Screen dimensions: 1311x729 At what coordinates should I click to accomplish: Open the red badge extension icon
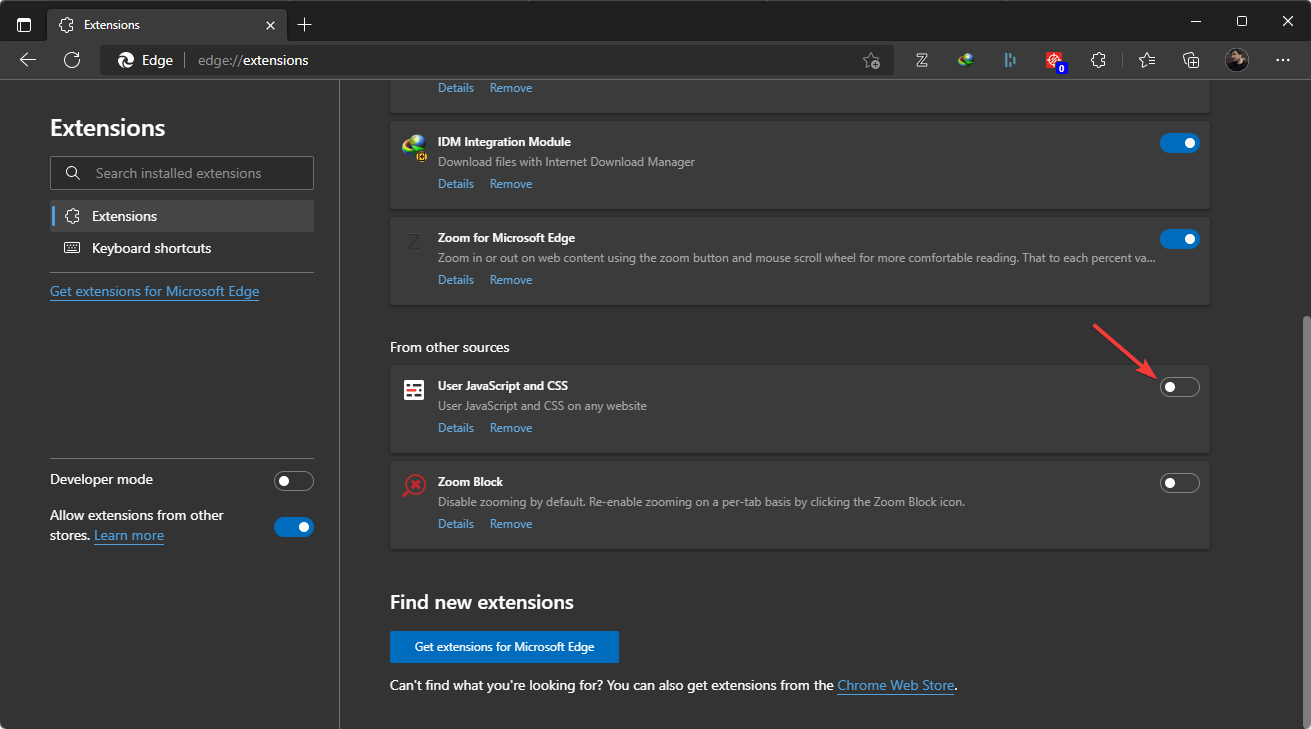click(x=1054, y=61)
